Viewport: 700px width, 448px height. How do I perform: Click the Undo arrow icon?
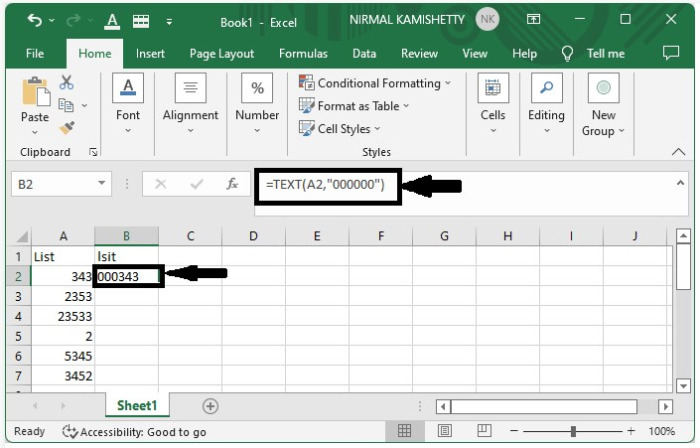point(34,20)
